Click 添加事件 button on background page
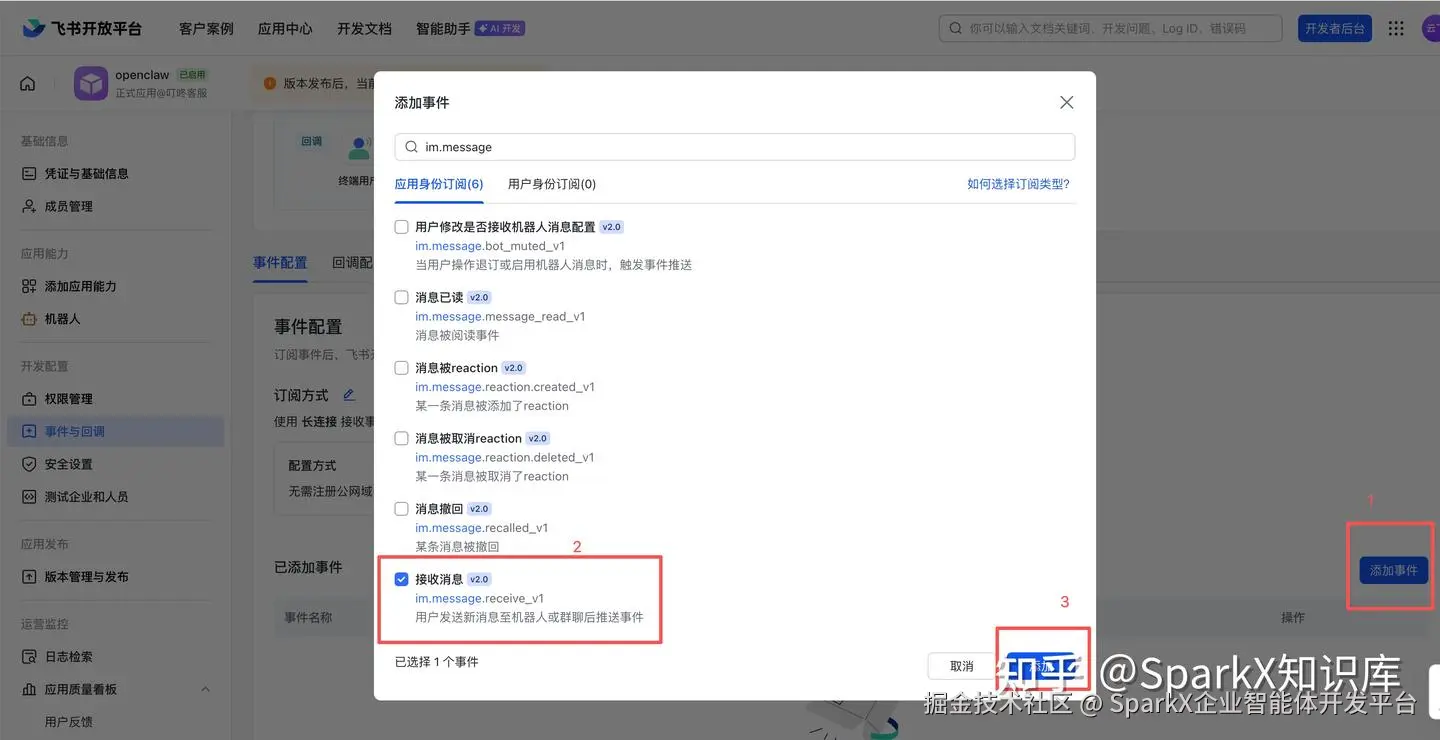The height and width of the screenshot is (740, 1440). (1394, 570)
